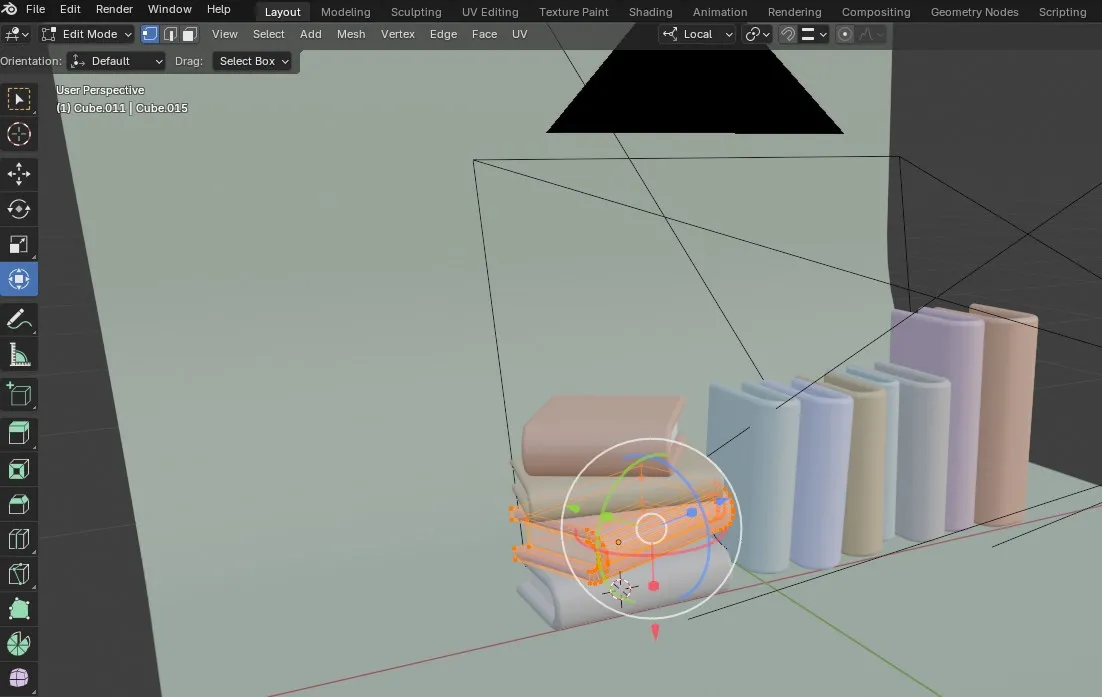Enable vertex select mode
This screenshot has height=697, width=1102.
coord(150,34)
